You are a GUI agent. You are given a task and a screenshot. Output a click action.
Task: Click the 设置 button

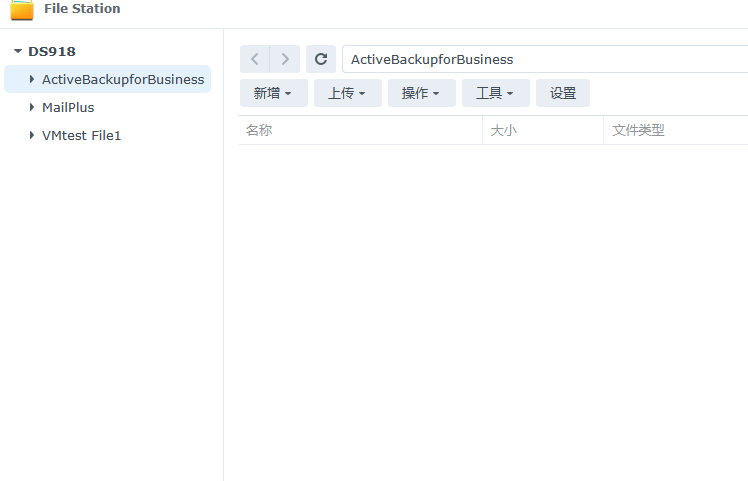coord(563,93)
